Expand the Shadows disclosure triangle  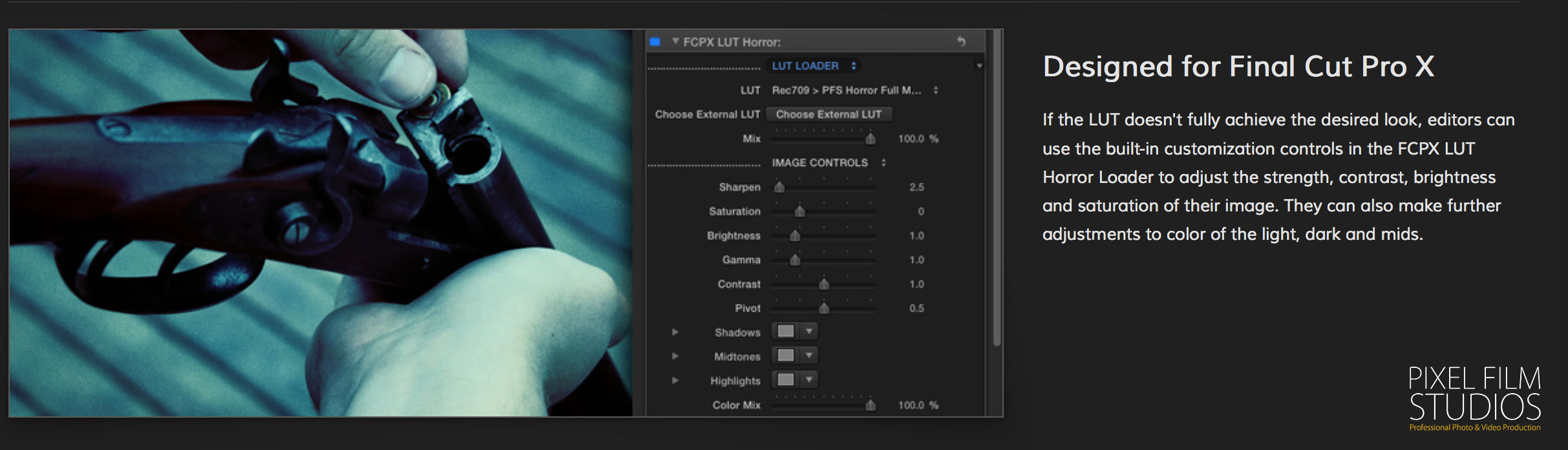(675, 332)
